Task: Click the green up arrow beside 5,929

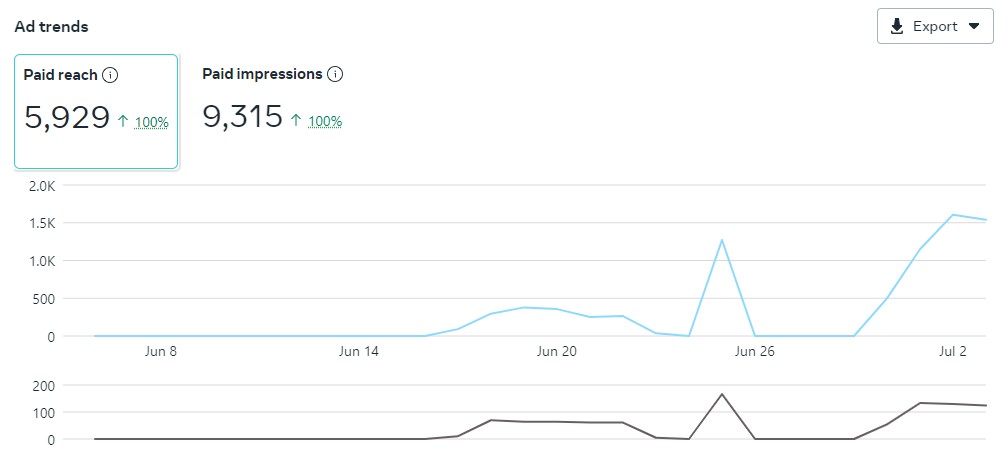Action: coord(123,122)
